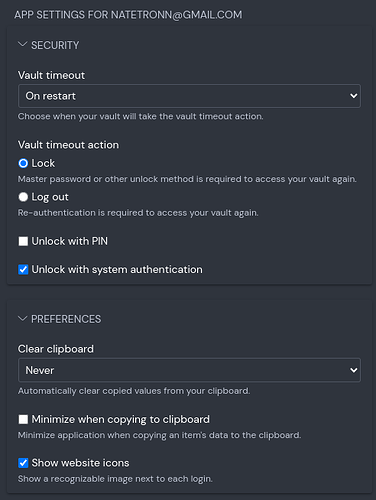Select the Lock radio button
This screenshot has height=500, width=376.
(23, 163)
